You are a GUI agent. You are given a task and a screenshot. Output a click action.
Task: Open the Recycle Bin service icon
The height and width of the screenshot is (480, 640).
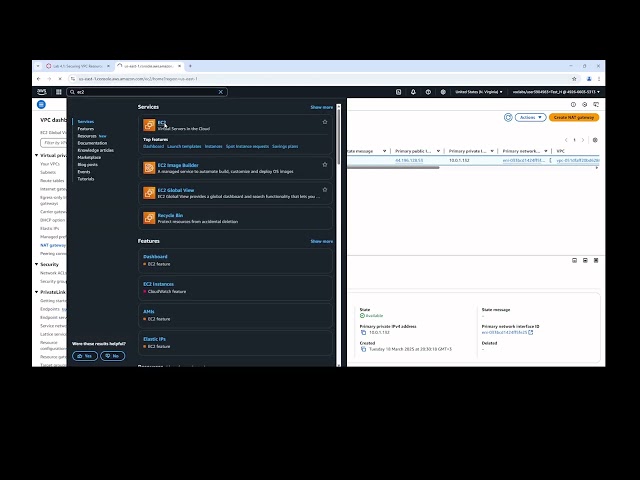pyautogui.click(x=149, y=218)
